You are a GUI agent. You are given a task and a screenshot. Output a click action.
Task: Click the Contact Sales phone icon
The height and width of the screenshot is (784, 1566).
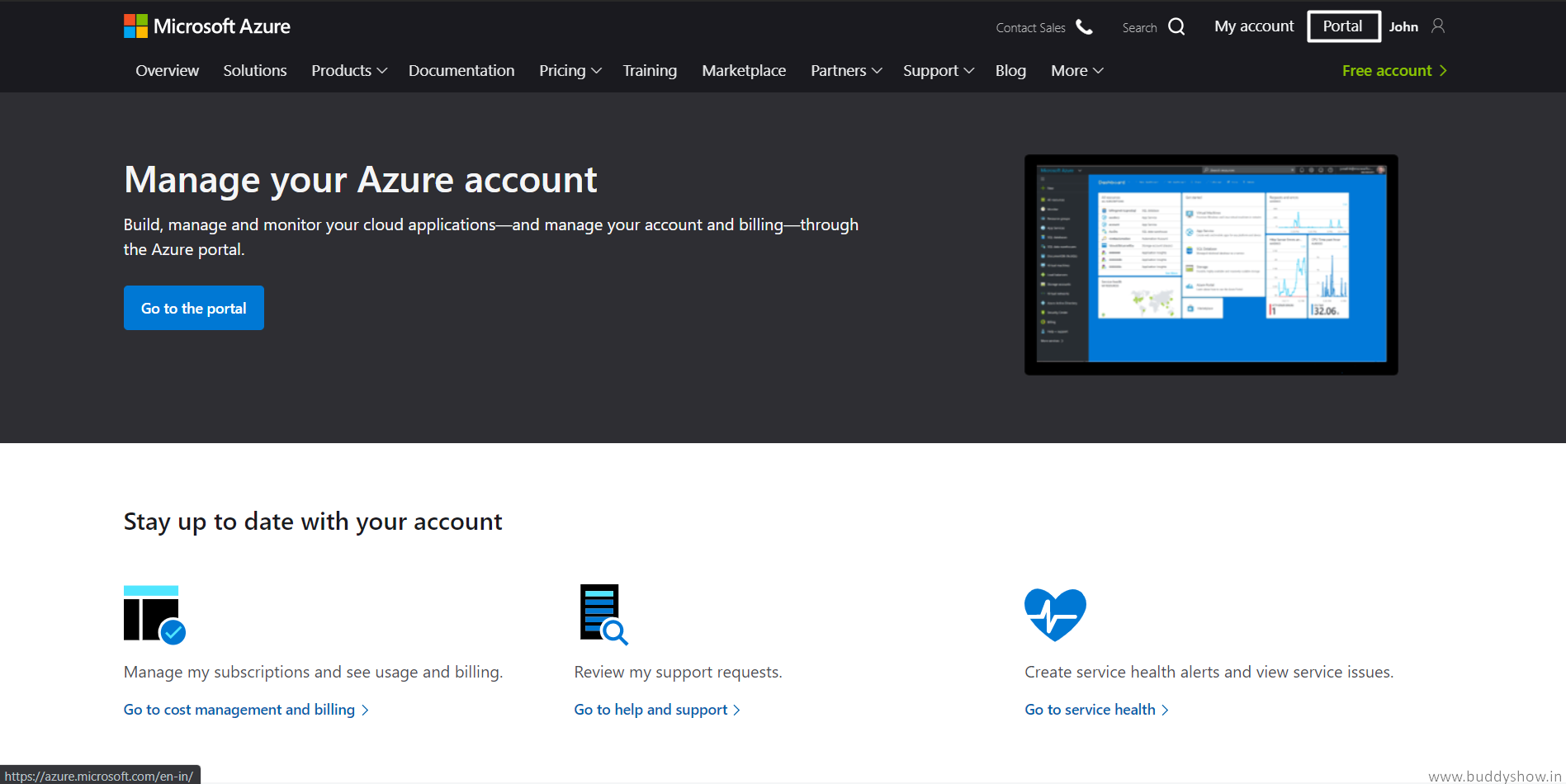point(1085,27)
